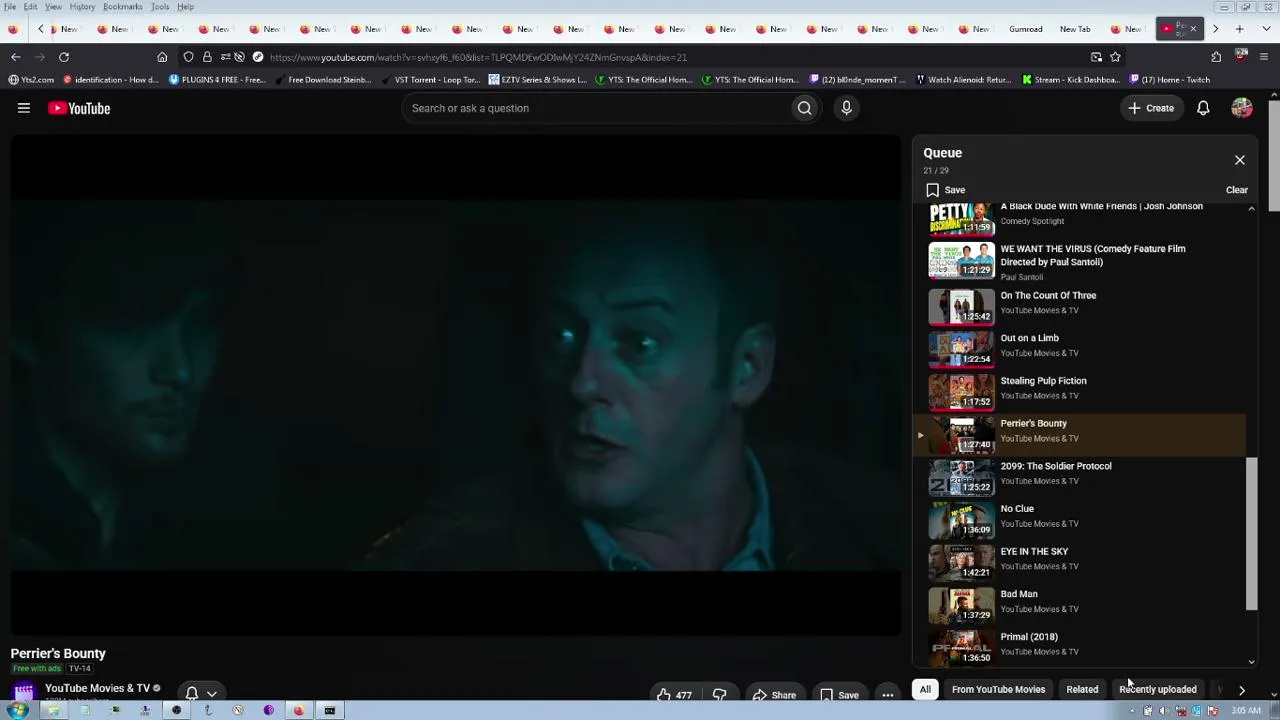Click the Perrier's Bounty video player
Viewport: 1280px width, 720px height.
pos(455,385)
